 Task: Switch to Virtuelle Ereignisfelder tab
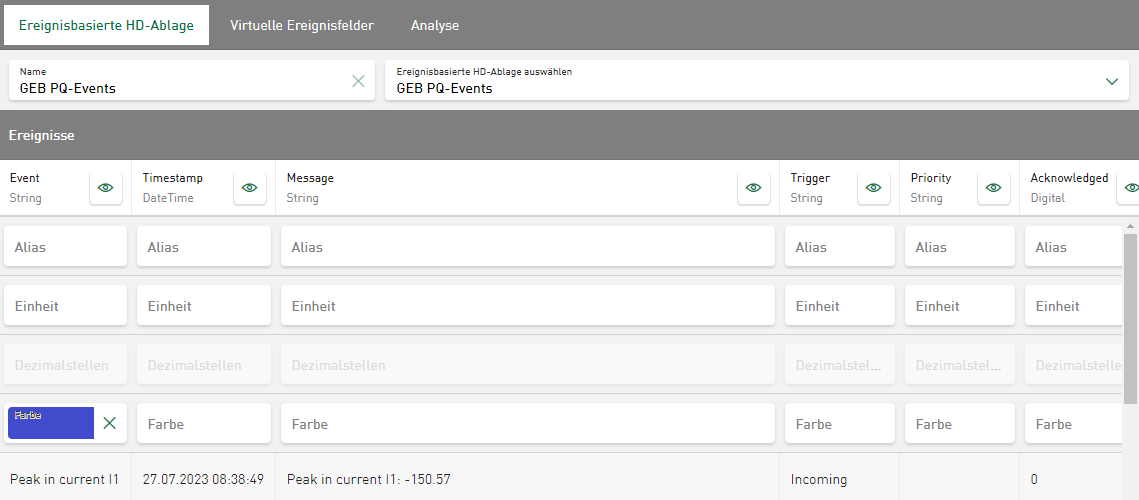point(302,25)
